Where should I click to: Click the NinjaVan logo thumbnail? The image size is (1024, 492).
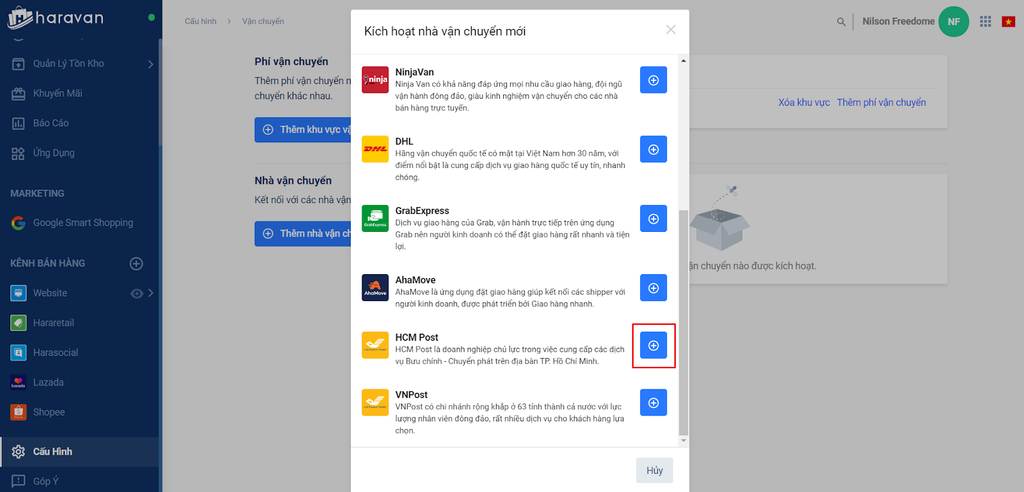375,80
